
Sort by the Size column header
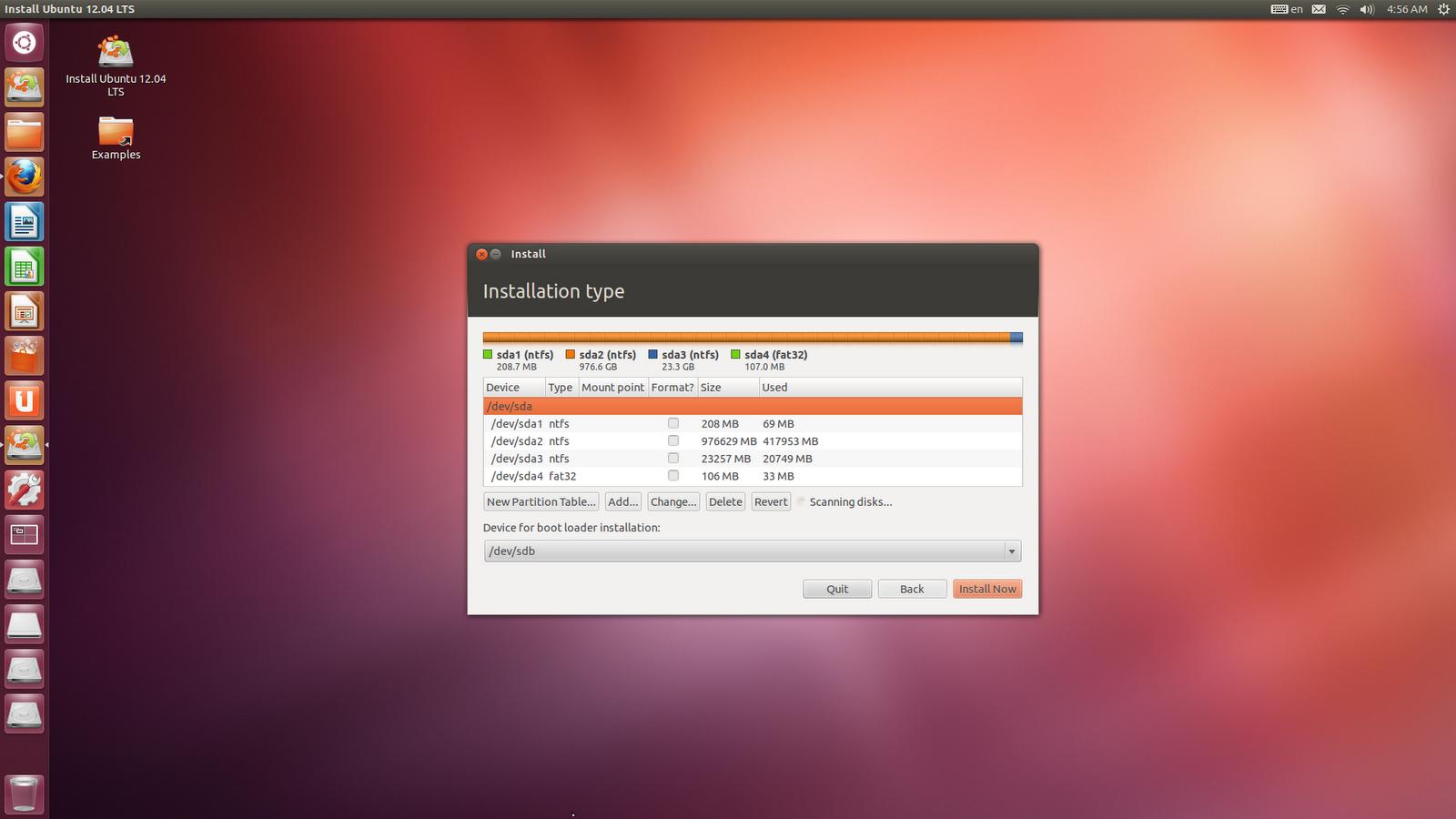(728, 388)
